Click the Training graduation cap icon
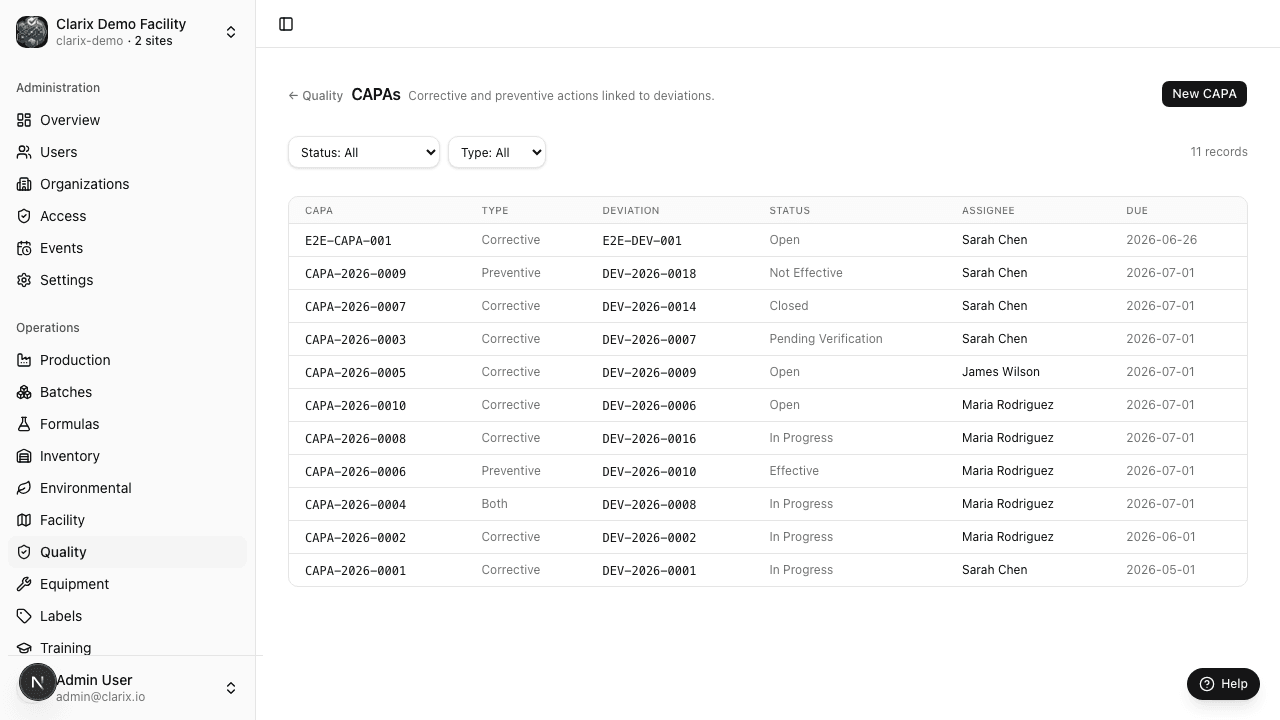This screenshot has height=720, width=1280. (24, 648)
